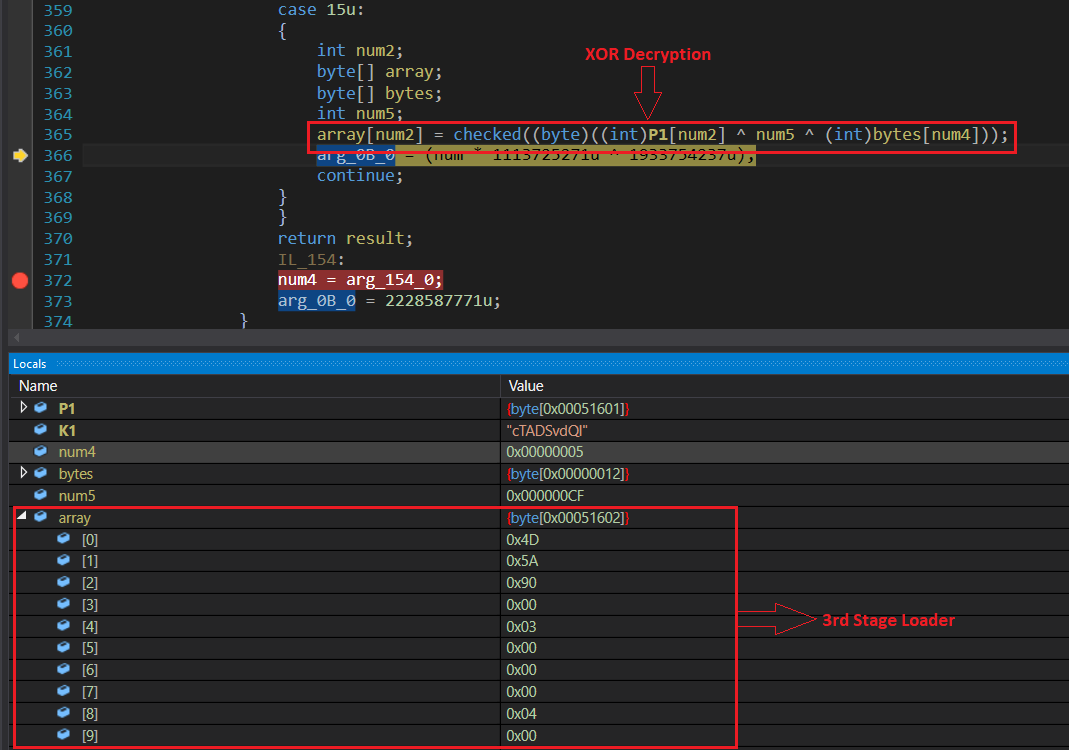The image size is (1069, 750).
Task: Click the continue statement on line 367
Action: [x=360, y=175]
